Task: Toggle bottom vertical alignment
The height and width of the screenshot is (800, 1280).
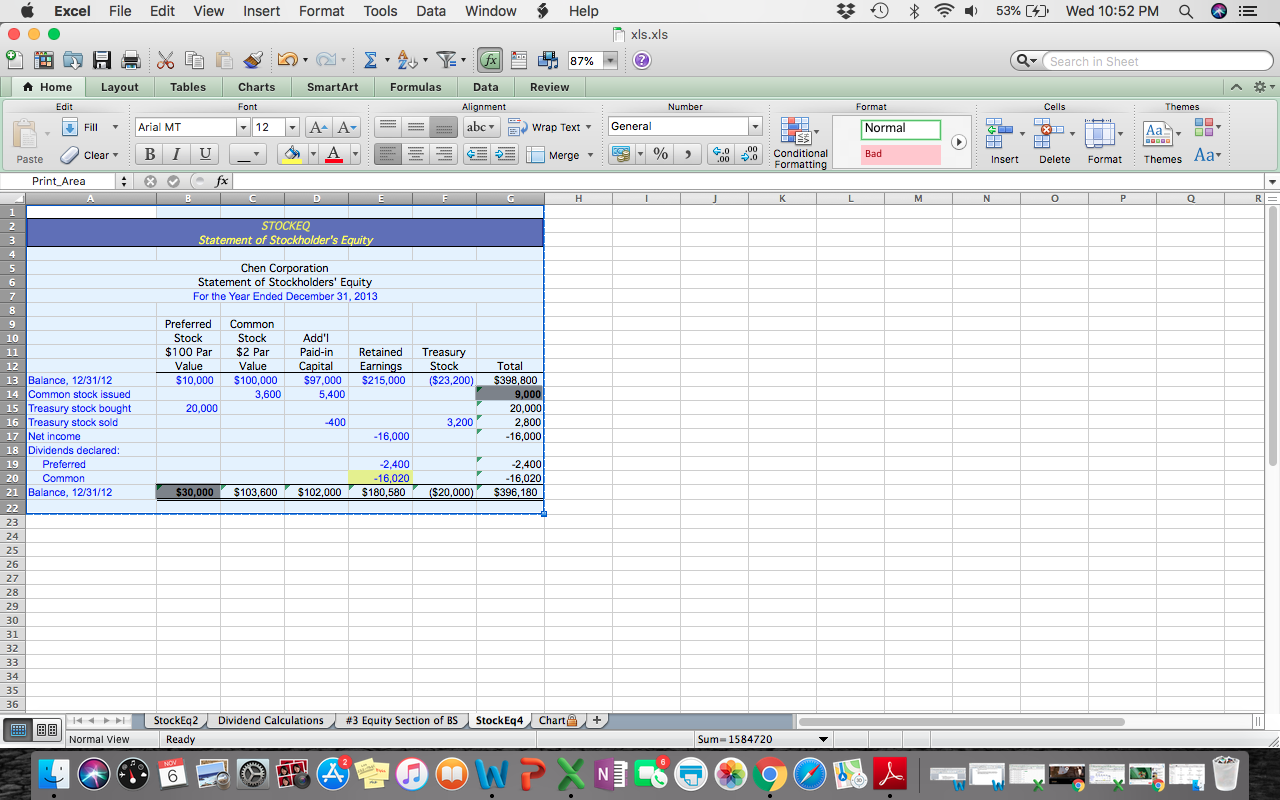Action: pos(444,127)
